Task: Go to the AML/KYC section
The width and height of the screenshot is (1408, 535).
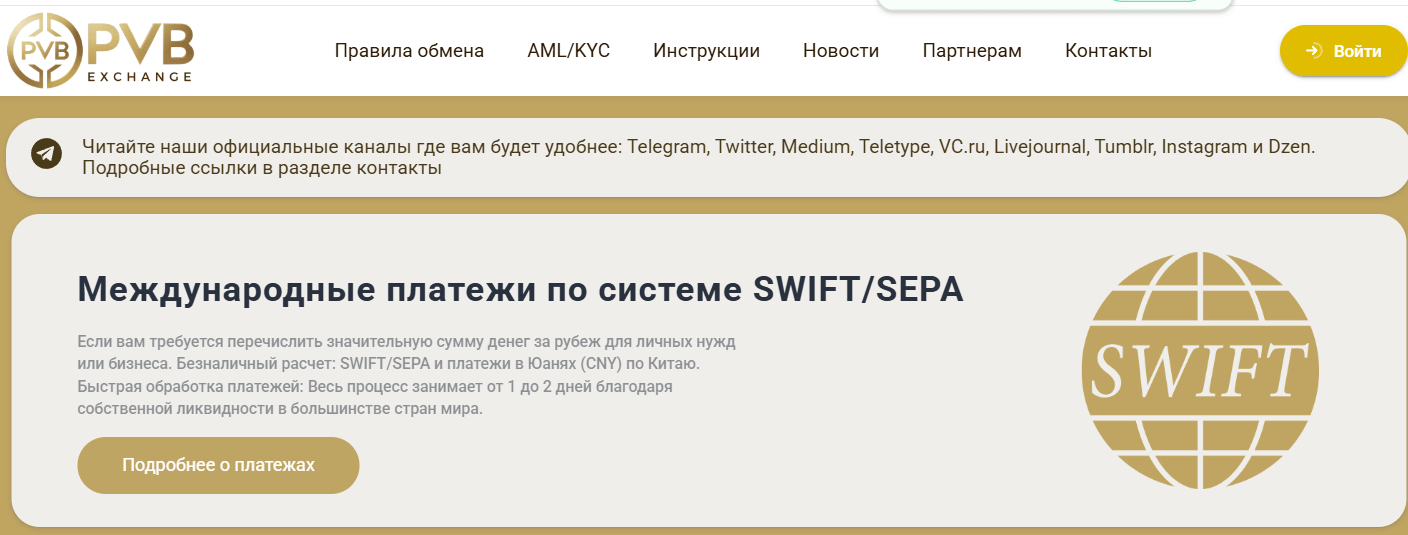Action: [x=568, y=51]
